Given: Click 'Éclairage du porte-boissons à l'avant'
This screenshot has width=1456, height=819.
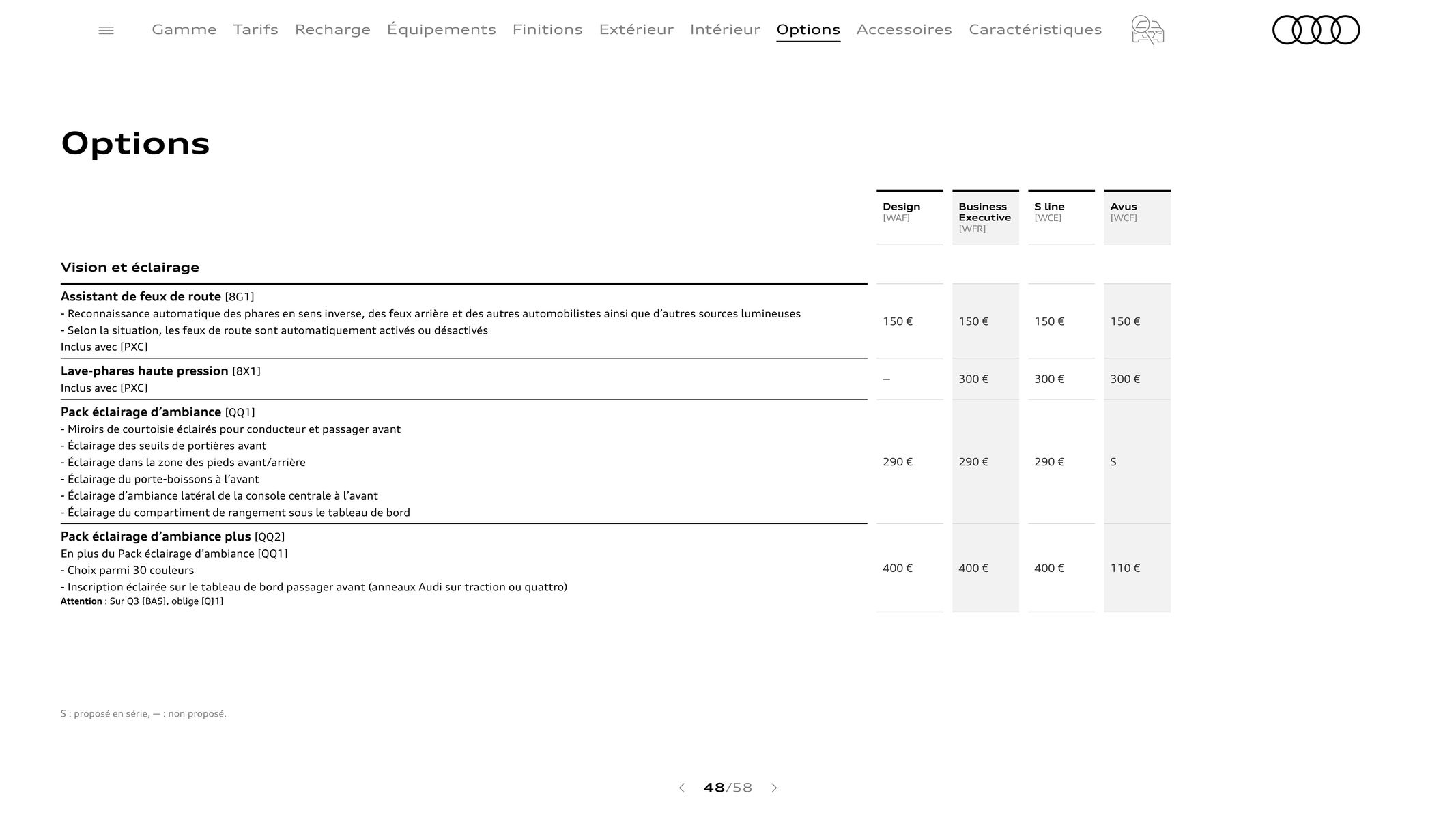Looking at the screenshot, I should (160, 479).
